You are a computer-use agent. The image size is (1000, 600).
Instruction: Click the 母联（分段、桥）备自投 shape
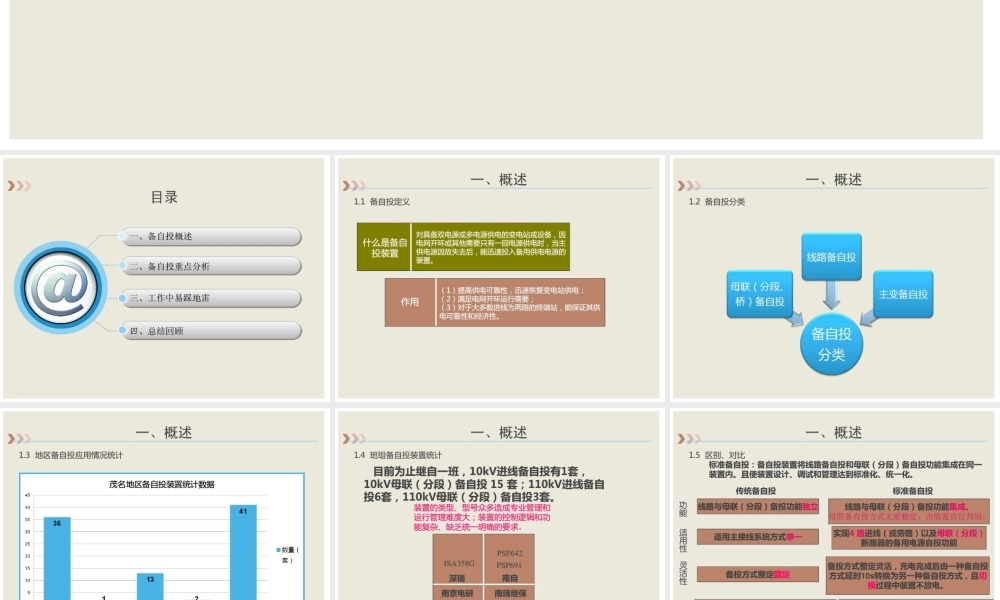coord(759,296)
